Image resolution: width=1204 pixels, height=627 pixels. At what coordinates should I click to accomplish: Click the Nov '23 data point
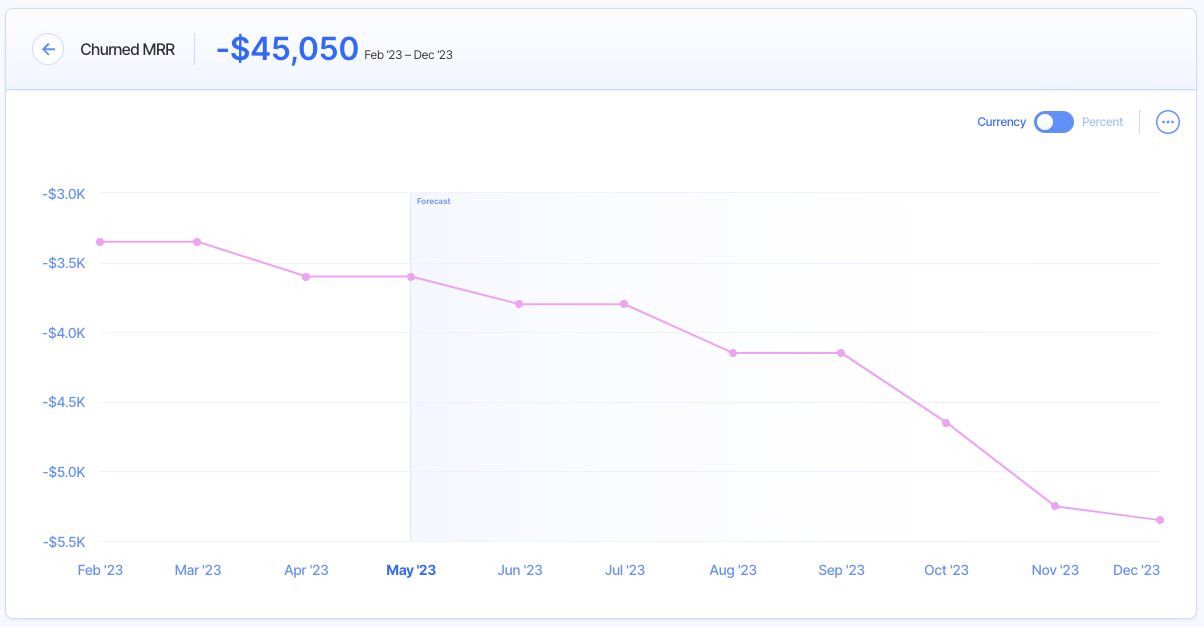pyautogui.click(x=1052, y=507)
